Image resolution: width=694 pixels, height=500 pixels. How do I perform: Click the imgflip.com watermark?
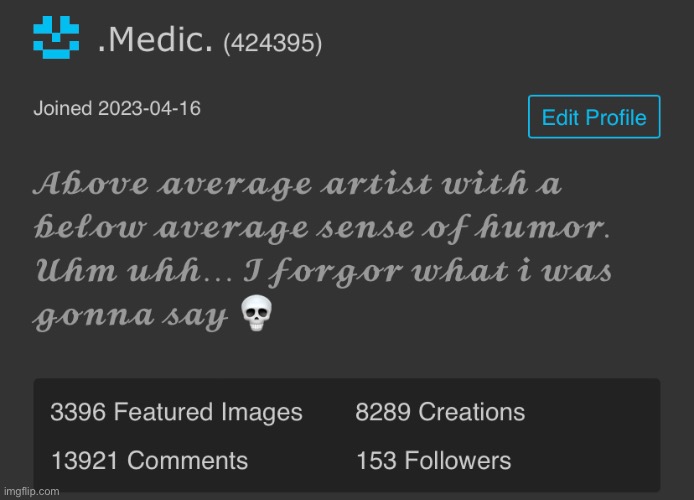coord(30,492)
